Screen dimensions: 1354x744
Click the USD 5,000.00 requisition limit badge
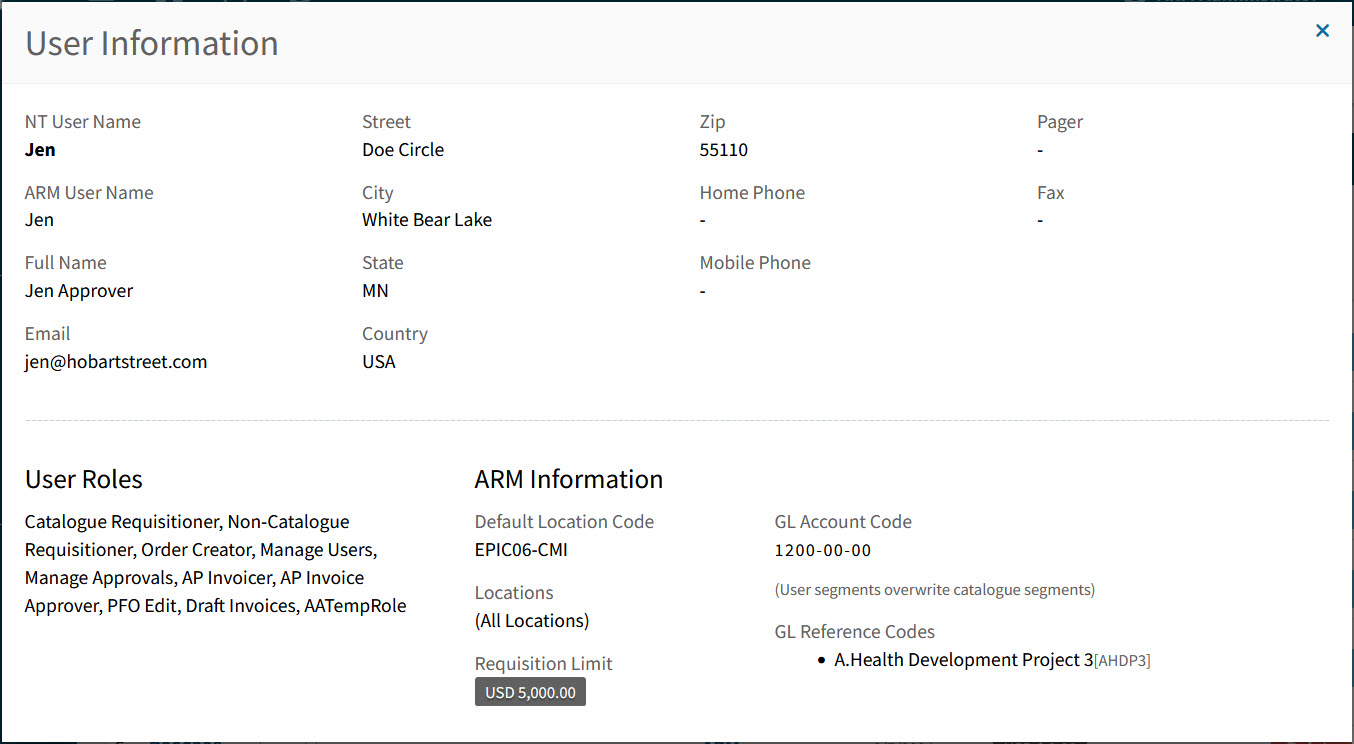click(x=530, y=692)
